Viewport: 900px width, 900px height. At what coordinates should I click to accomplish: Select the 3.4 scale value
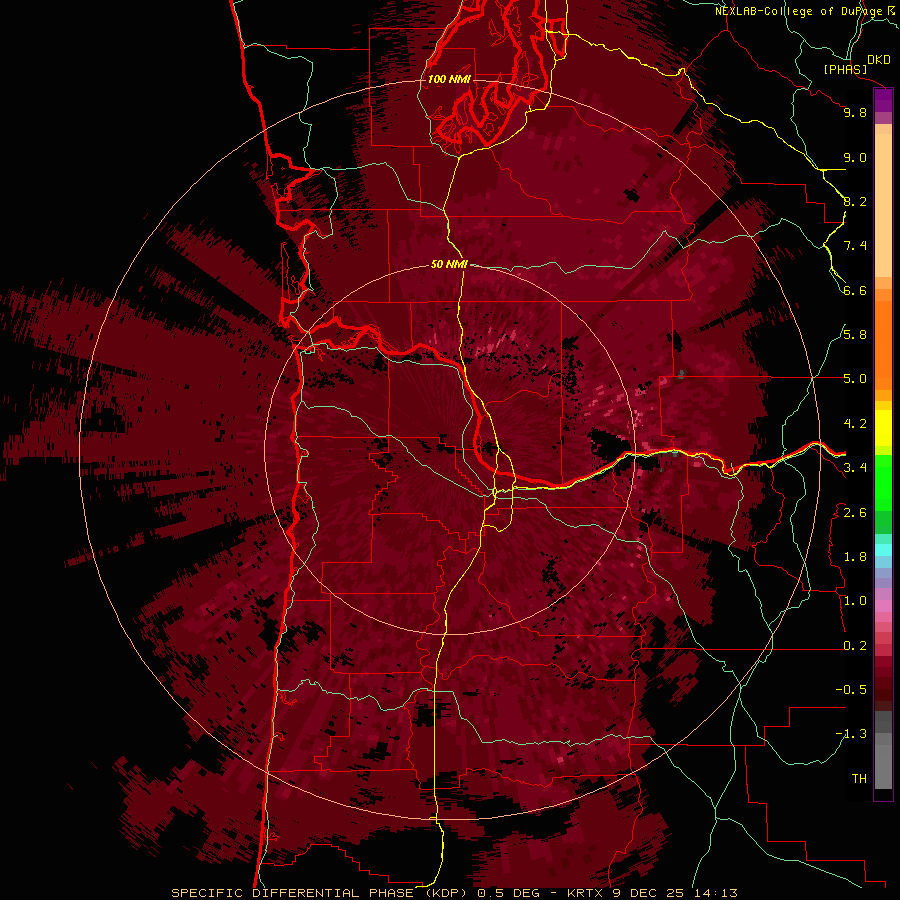[x=855, y=468]
